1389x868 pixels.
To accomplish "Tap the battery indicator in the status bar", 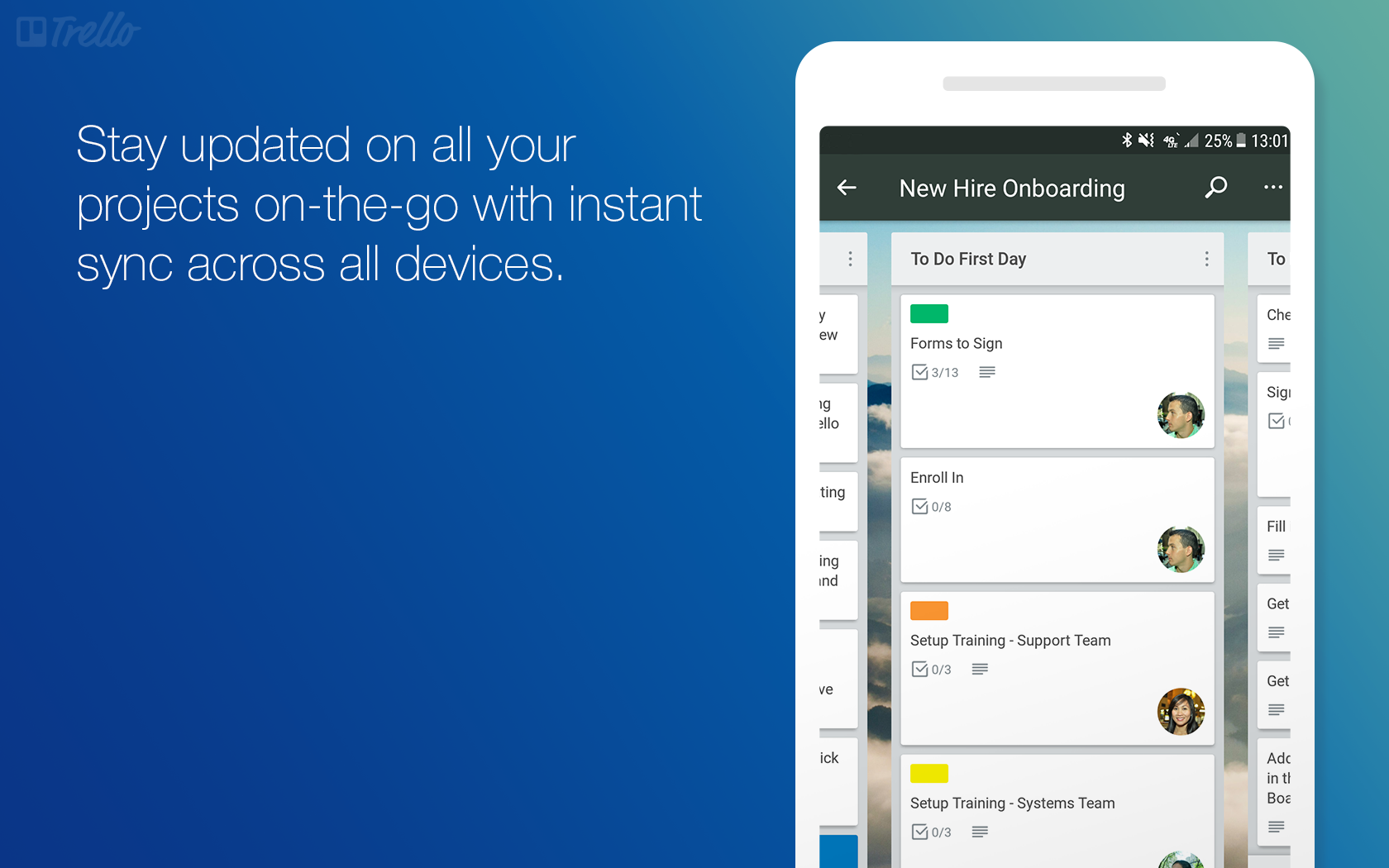I will tap(1240, 141).
